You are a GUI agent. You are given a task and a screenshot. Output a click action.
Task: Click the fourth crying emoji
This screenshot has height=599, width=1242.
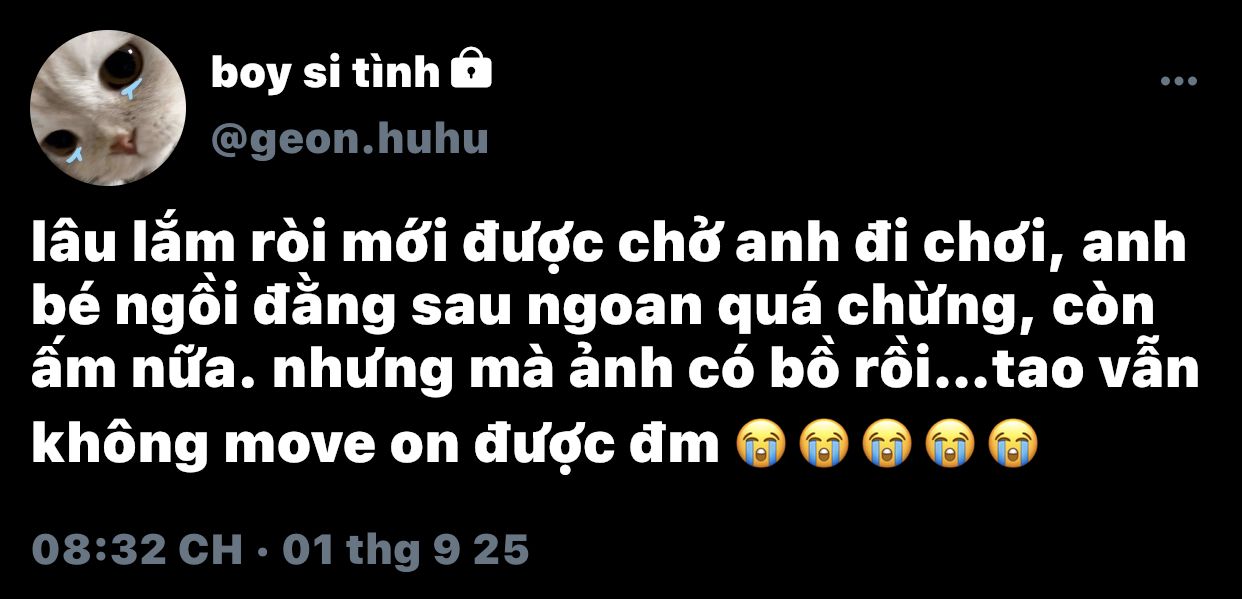[x=949, y=442]
